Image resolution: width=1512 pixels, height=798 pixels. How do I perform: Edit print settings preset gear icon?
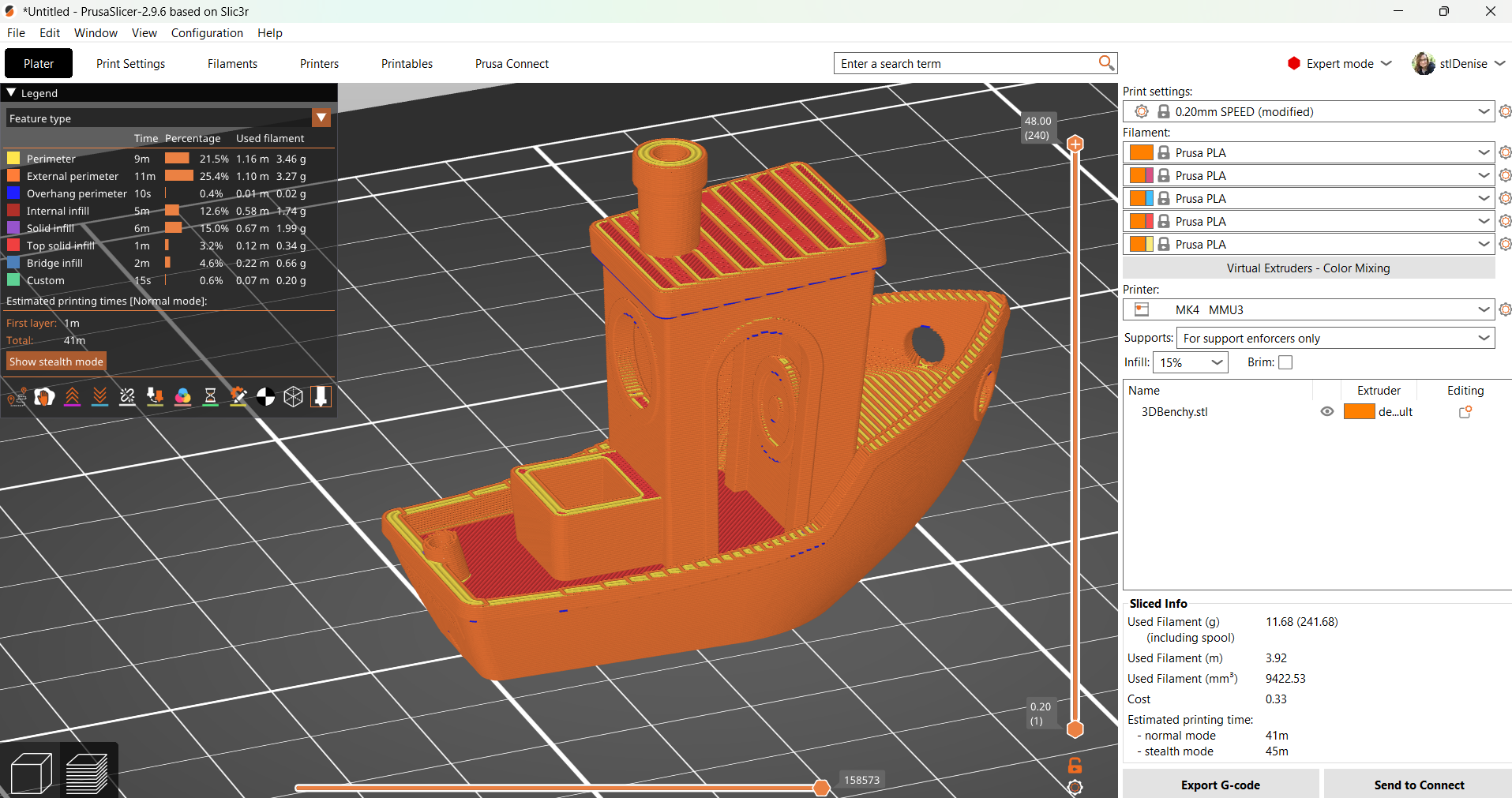pyautogui.click(x=1505, y=111)
